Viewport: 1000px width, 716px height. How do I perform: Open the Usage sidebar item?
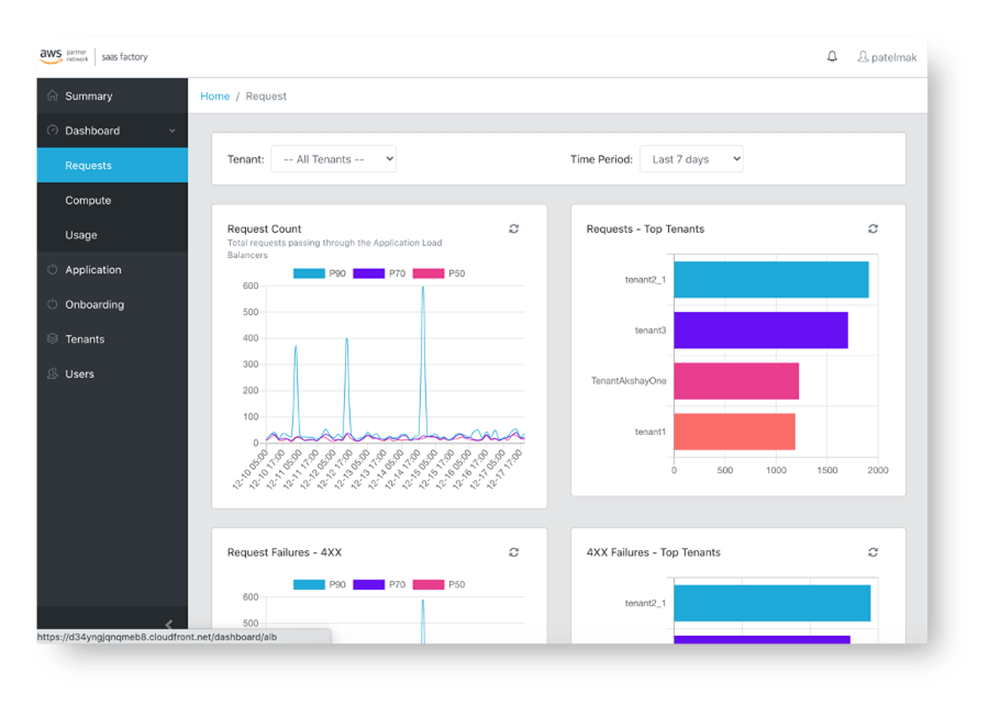click(x=81, y=235)
